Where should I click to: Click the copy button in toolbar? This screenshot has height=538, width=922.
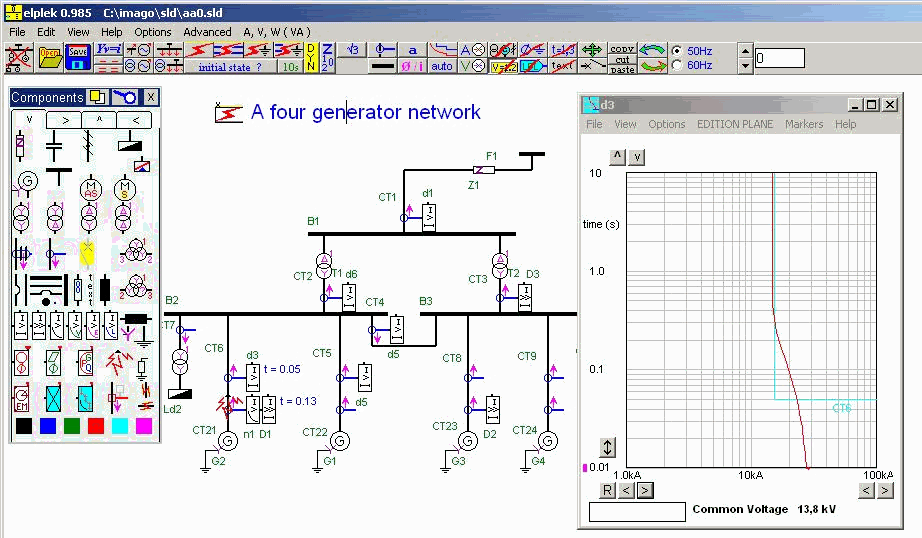pyautogui.click(x=622, y=48)
